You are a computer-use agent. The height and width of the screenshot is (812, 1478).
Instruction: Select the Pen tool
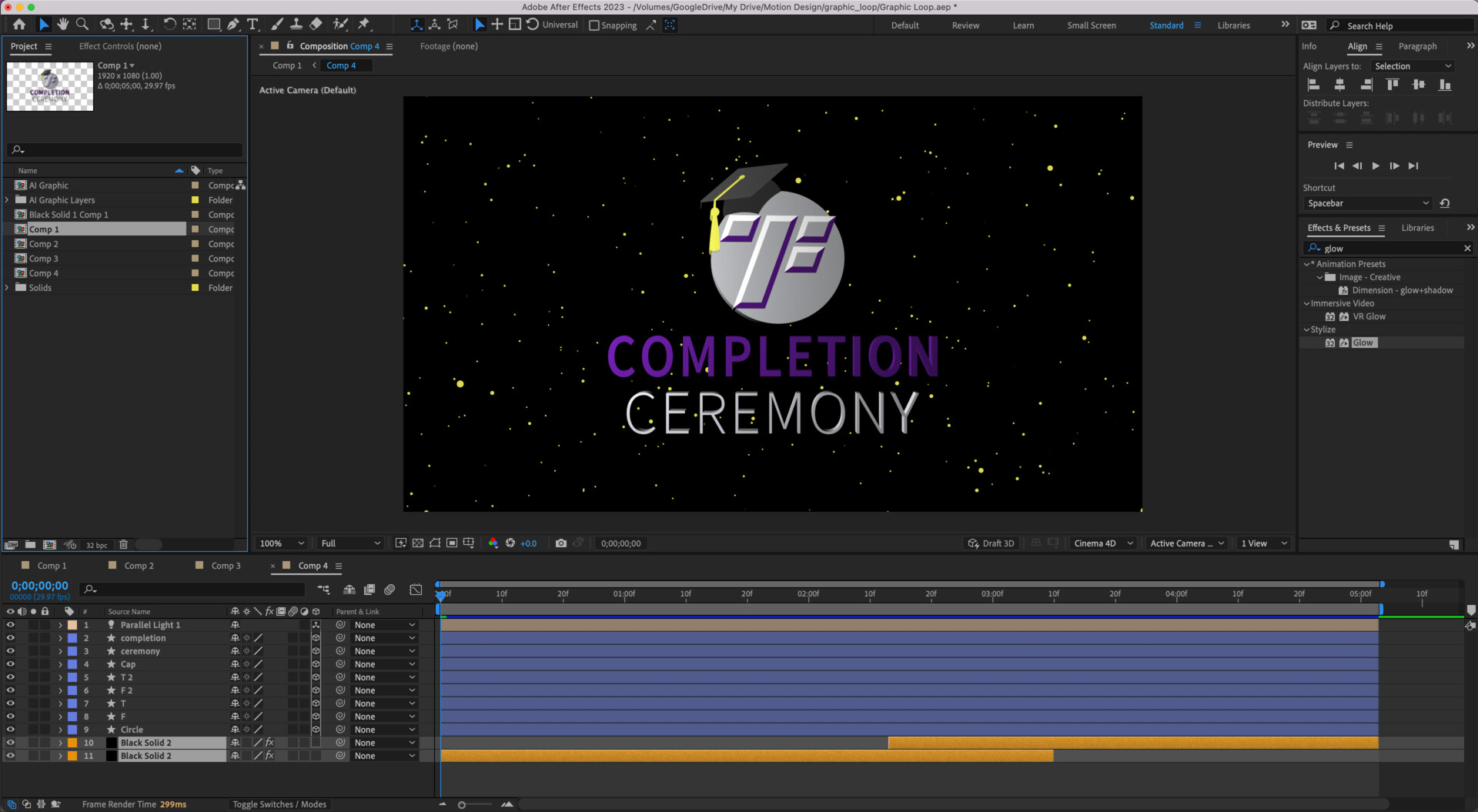click(232, 24)
